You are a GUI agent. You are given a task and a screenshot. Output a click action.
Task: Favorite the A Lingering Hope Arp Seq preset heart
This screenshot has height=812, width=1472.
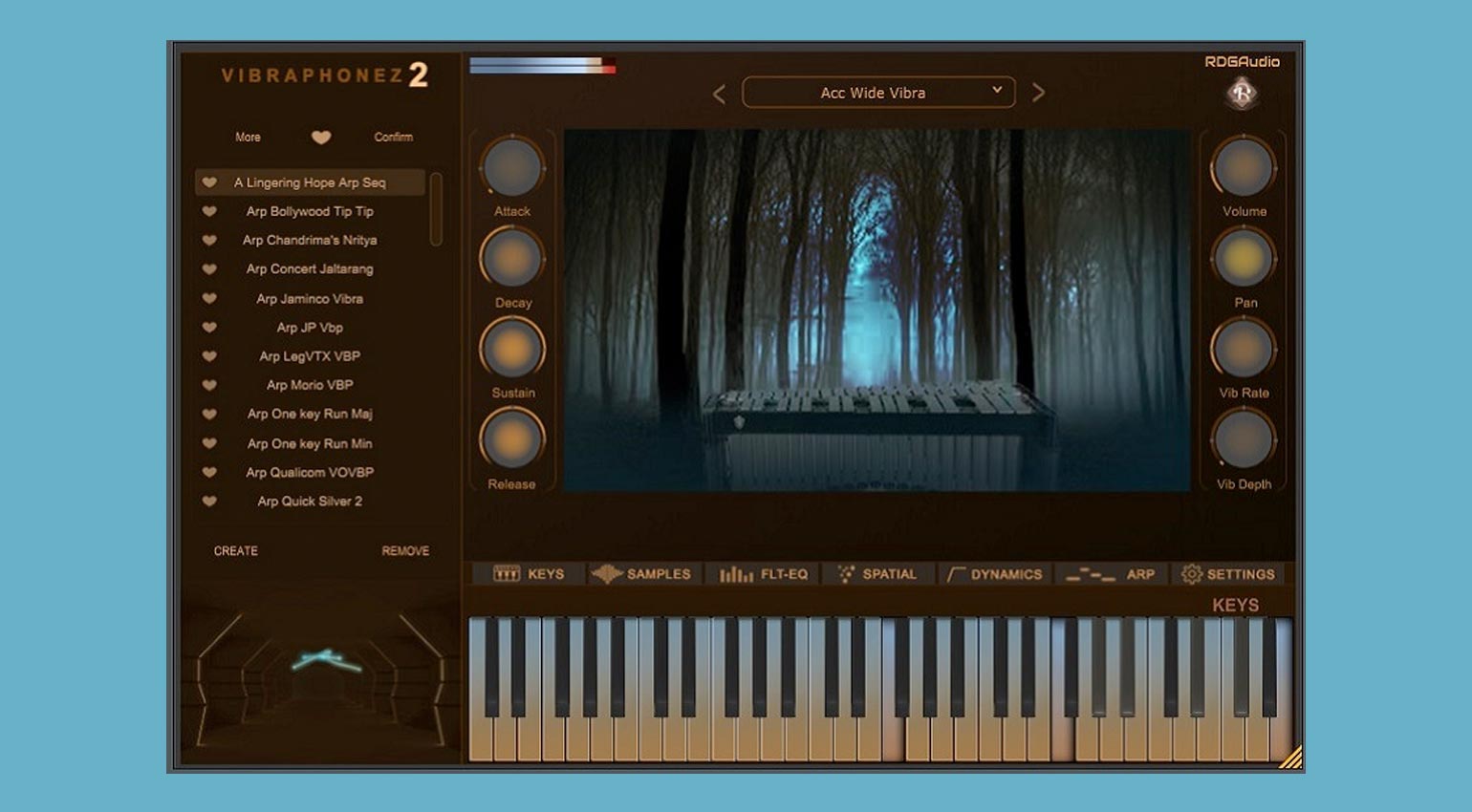click(x=209, y=182)
